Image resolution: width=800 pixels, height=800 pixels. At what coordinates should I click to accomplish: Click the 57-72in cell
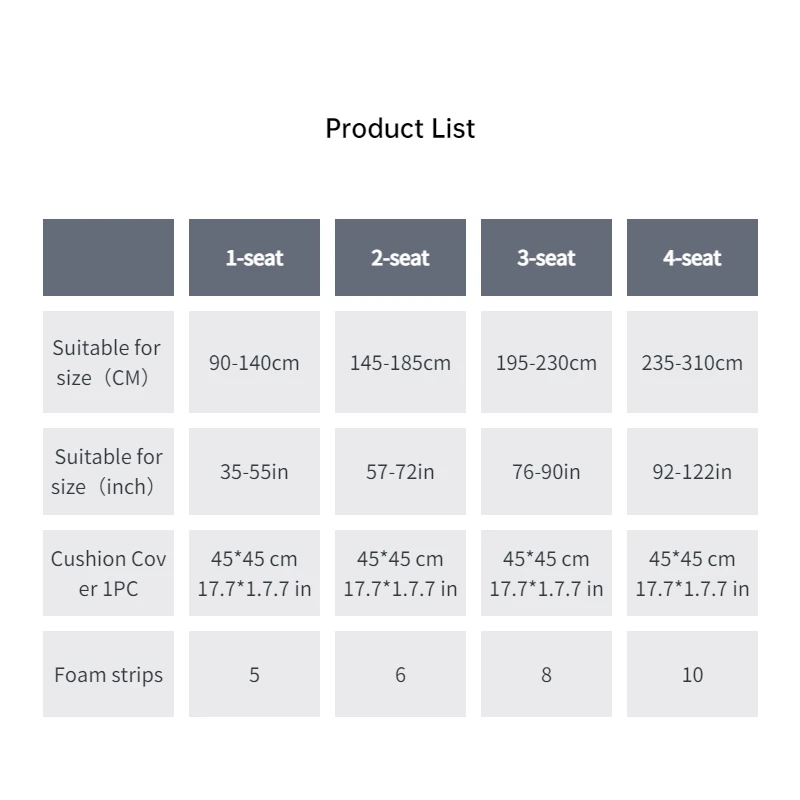(400, 471)
